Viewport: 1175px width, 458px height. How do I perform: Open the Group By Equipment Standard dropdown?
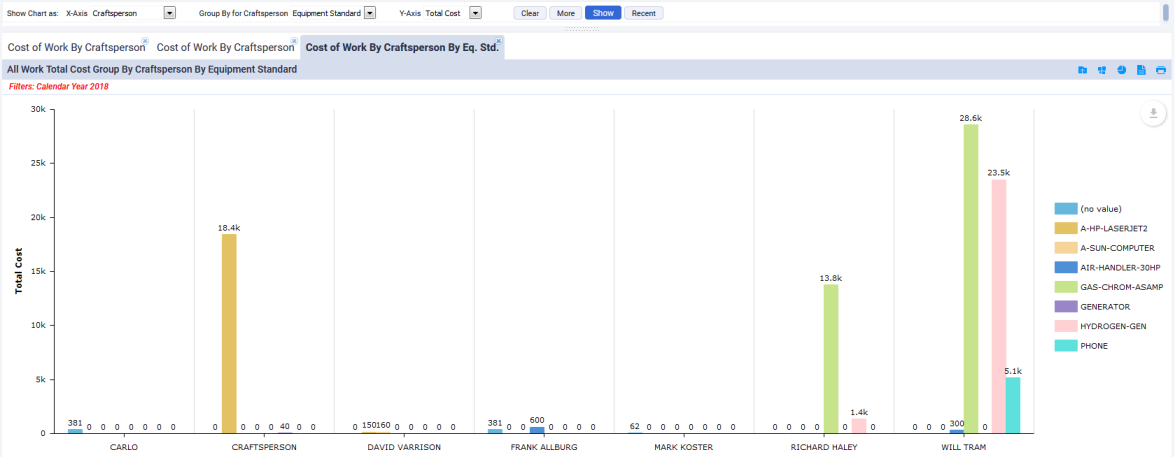point(369,13)
